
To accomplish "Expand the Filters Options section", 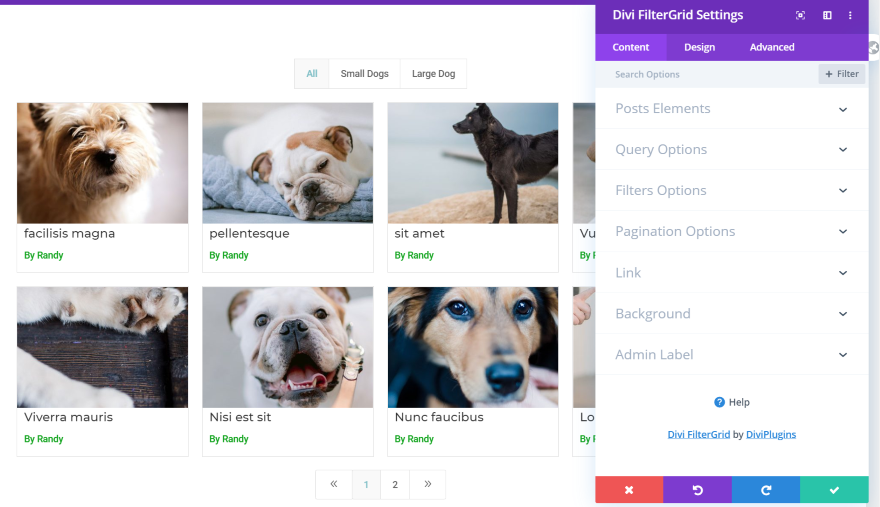I will coord(732,190).
